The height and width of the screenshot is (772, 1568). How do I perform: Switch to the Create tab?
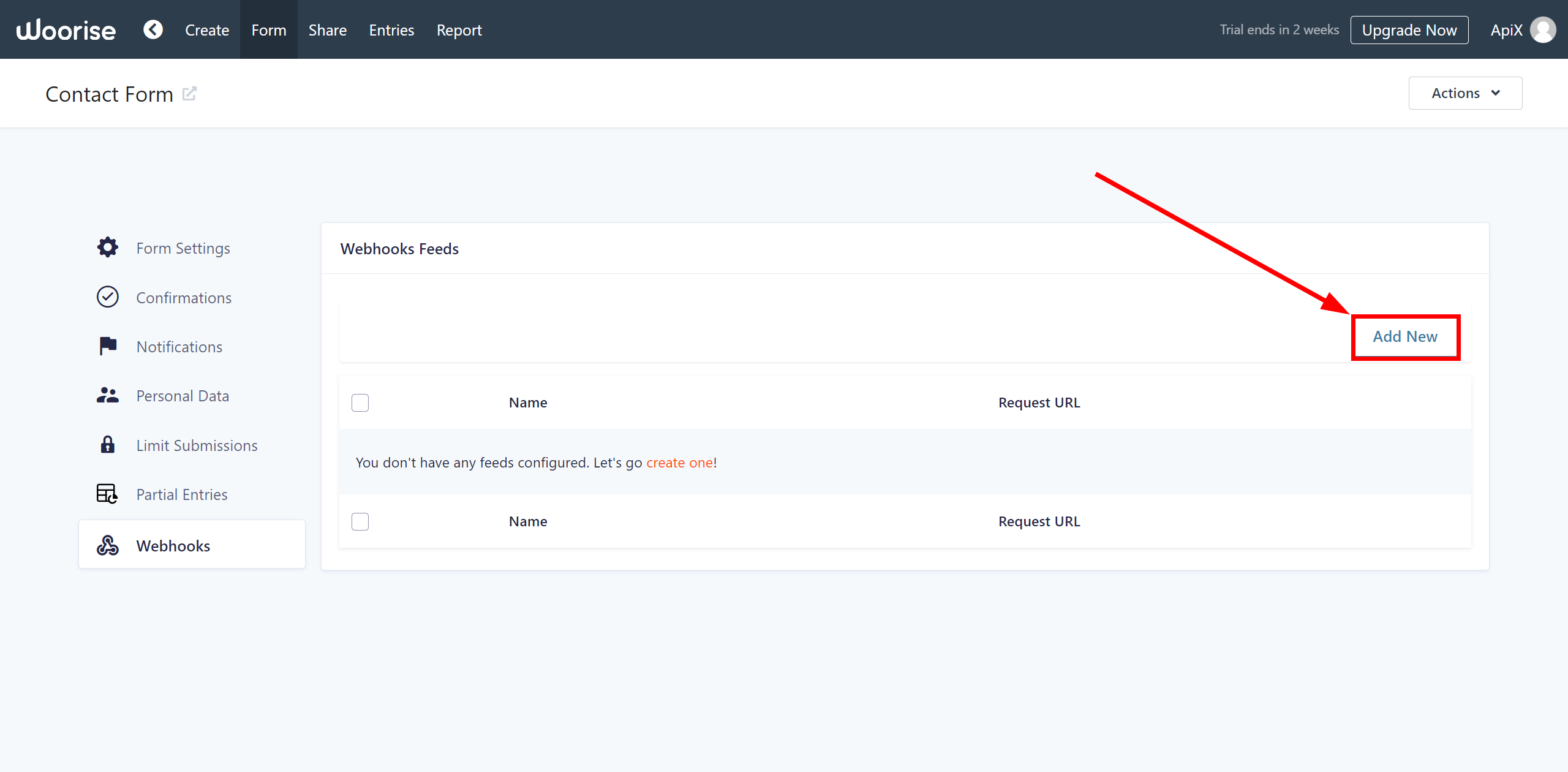tap(207, 30)
